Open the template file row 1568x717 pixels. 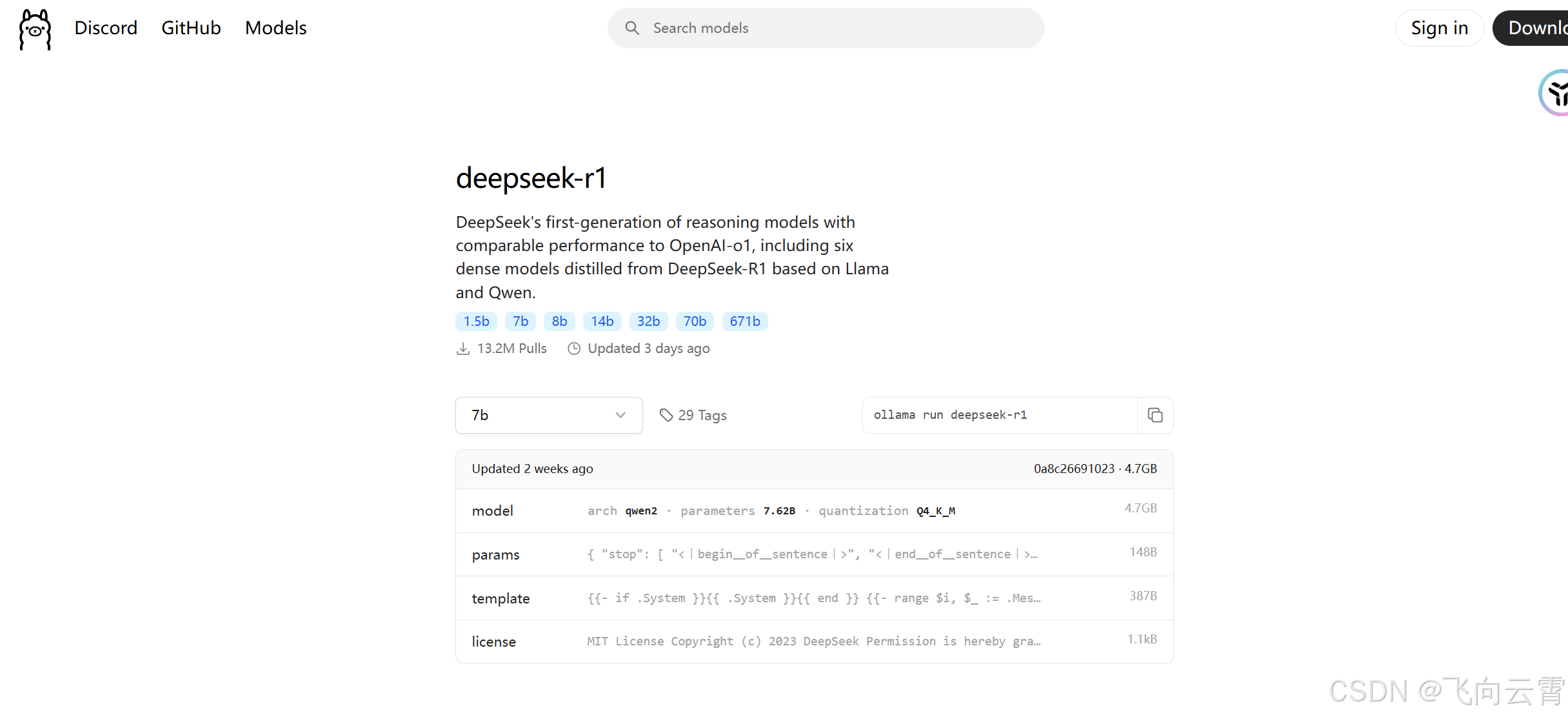coord(814,598)
